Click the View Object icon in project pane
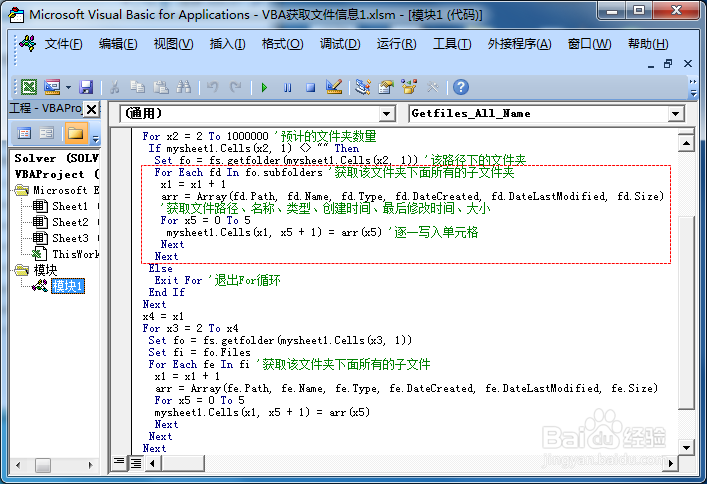The width and height of the screenshot is (707, 484). [46, 133]
